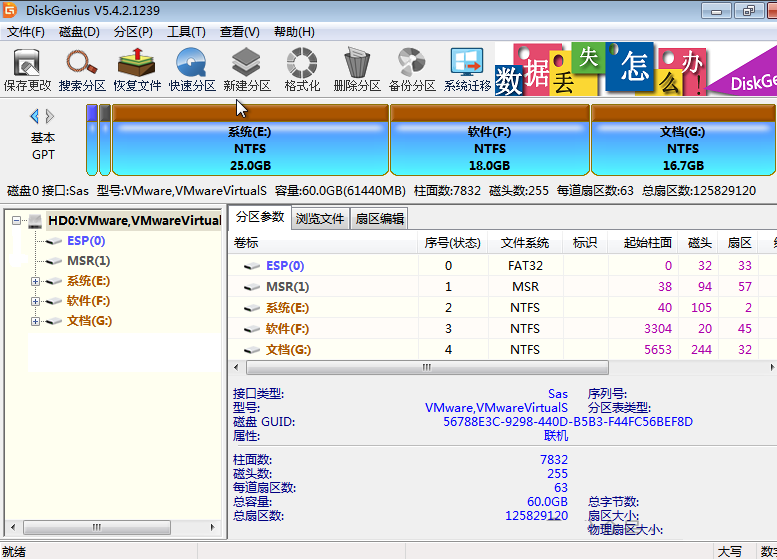777x560 pixels.
Task: Click the Search Partition (搜索分区) icon
Action: coord(82,68)
